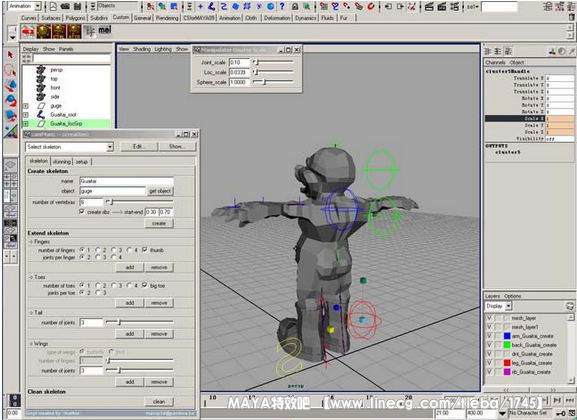Screen dimensions: 577x420
Task: Switch to the skinning tab
Action: (x=61, y=162)
